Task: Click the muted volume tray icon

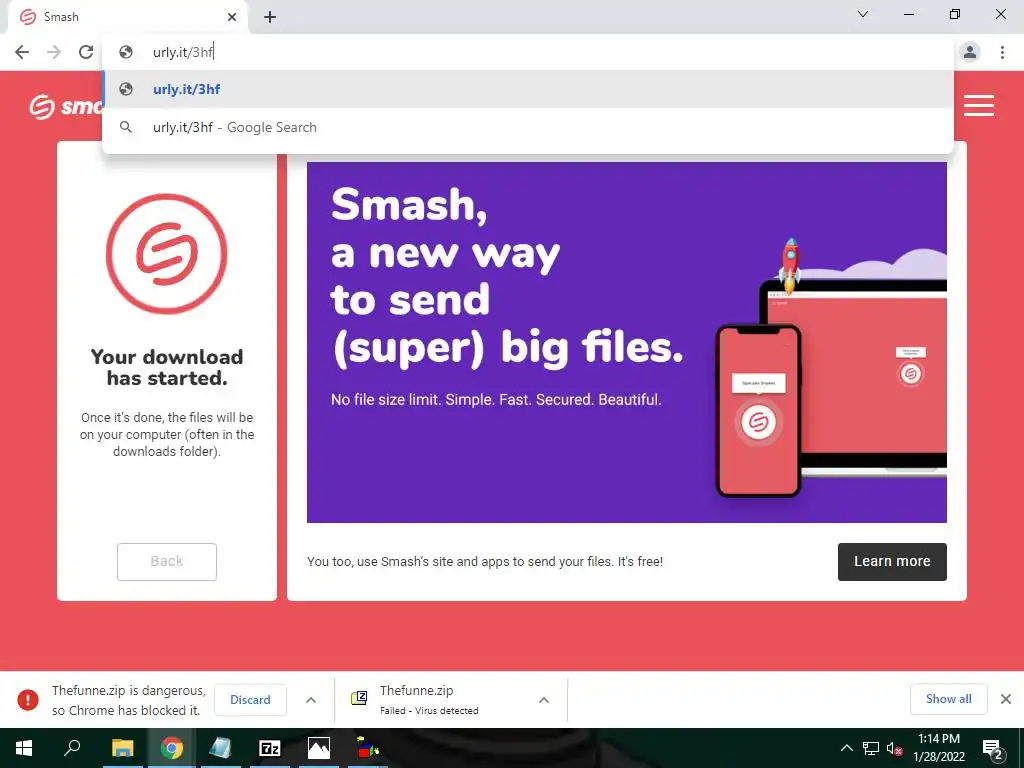Action: click(x=894, y=748)
